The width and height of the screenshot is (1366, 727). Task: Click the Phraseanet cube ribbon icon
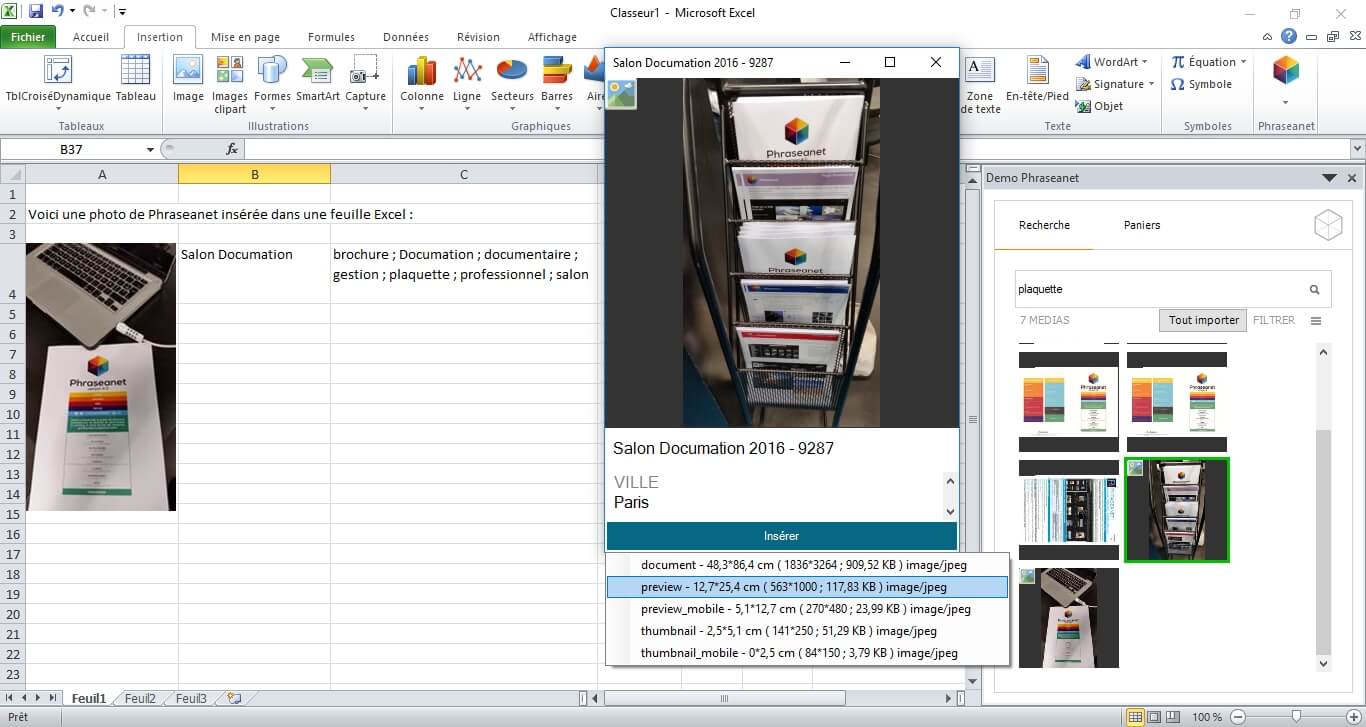pyautogui.click(x=1286, y=70)
